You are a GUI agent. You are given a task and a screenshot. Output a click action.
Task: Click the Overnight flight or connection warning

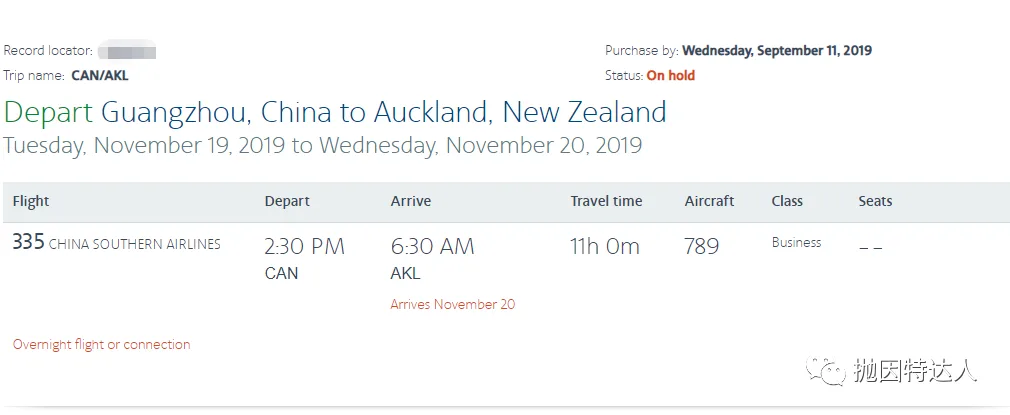click(x=101, y=344)
